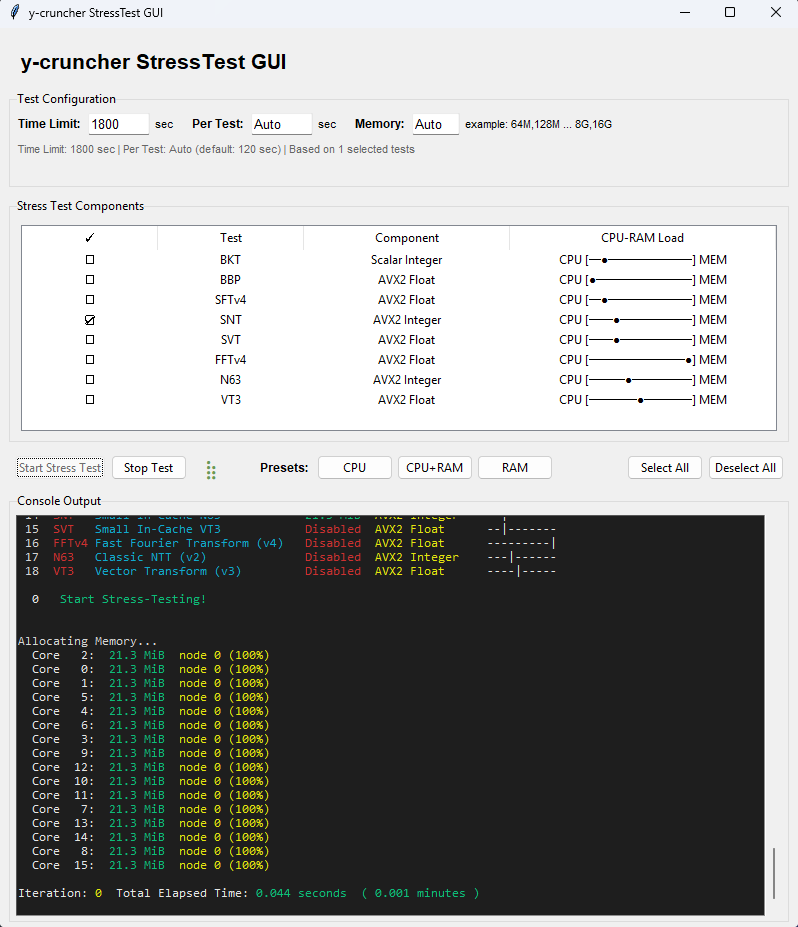
Task: Enable the BBP test checkbox
Action: coord(90,280)
